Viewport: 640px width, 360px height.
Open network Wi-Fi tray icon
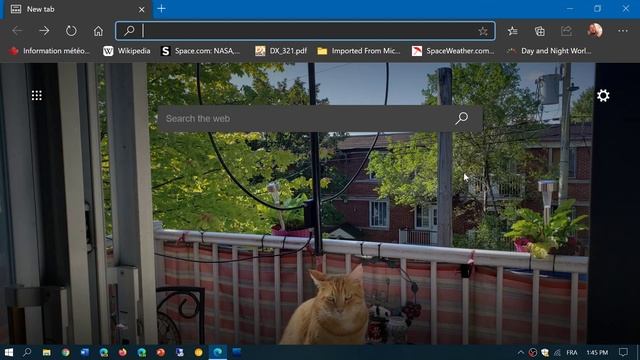click(x=557, y=352)
